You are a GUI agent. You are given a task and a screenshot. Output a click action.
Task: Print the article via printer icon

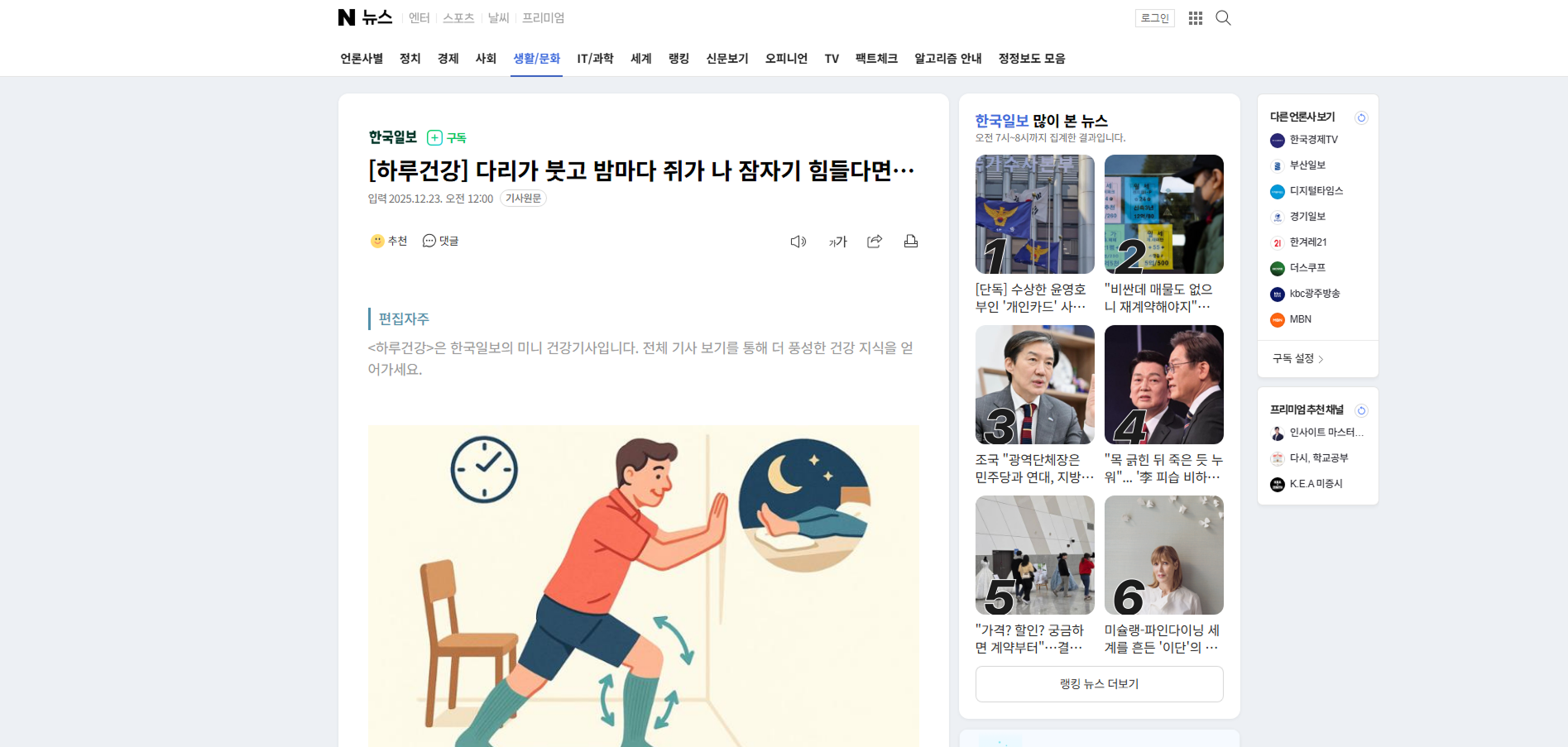(911, 242)
